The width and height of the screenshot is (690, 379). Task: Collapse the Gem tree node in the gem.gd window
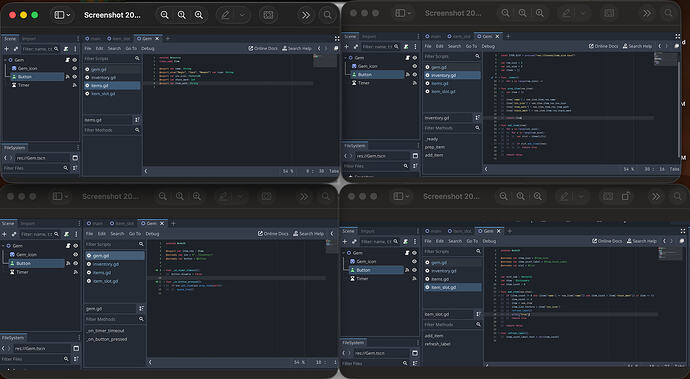(3, 246)
